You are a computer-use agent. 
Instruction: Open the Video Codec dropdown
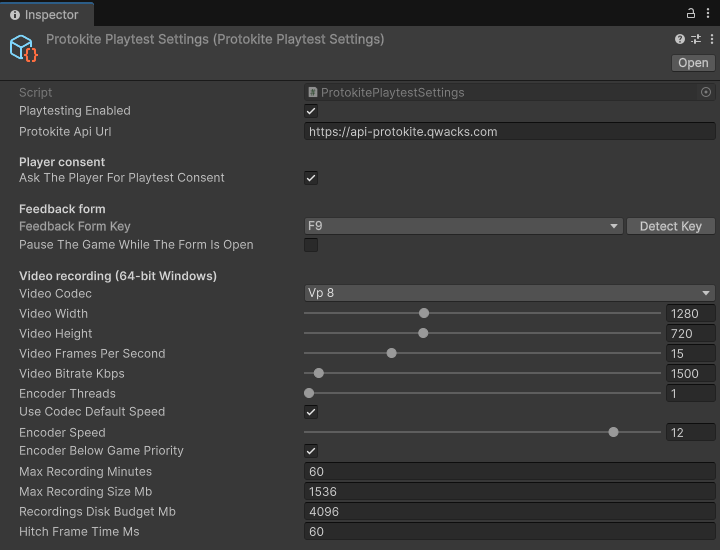(x=510, y=293)
